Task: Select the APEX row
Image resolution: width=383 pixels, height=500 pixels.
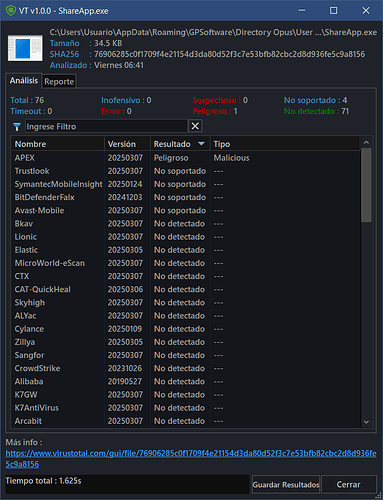Action: coord(186,158)
